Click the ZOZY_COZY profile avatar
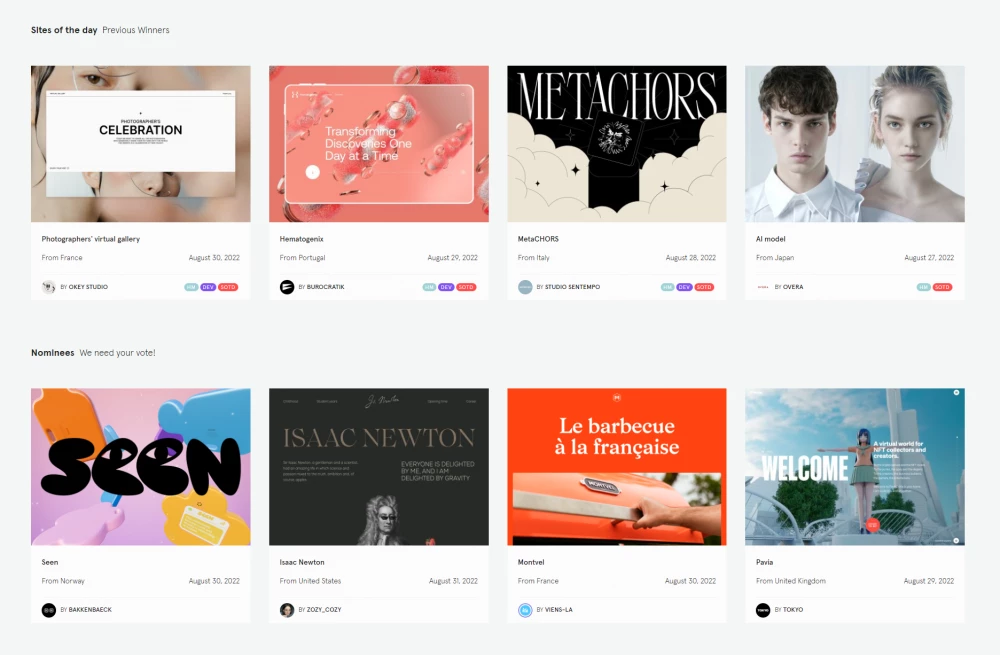Viewport: 1000px width, 655px height. click(287, 610)
